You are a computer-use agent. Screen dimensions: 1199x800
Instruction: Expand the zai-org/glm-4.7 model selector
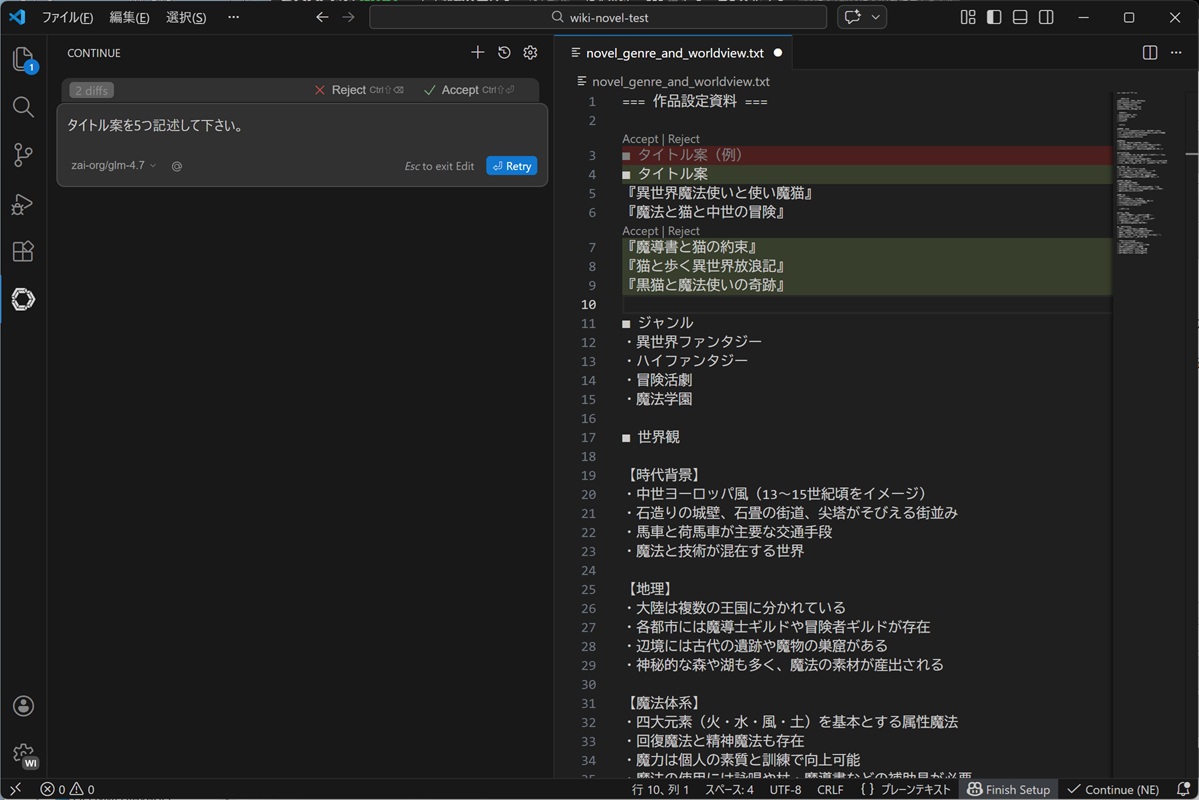pyautogui.click(x=113, y=166)
